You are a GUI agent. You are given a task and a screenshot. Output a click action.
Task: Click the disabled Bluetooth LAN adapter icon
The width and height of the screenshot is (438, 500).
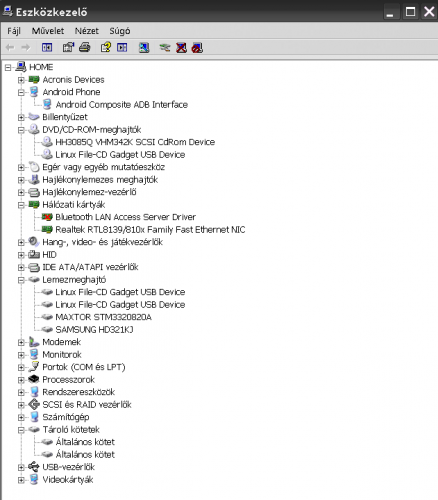tap(47, 217)
